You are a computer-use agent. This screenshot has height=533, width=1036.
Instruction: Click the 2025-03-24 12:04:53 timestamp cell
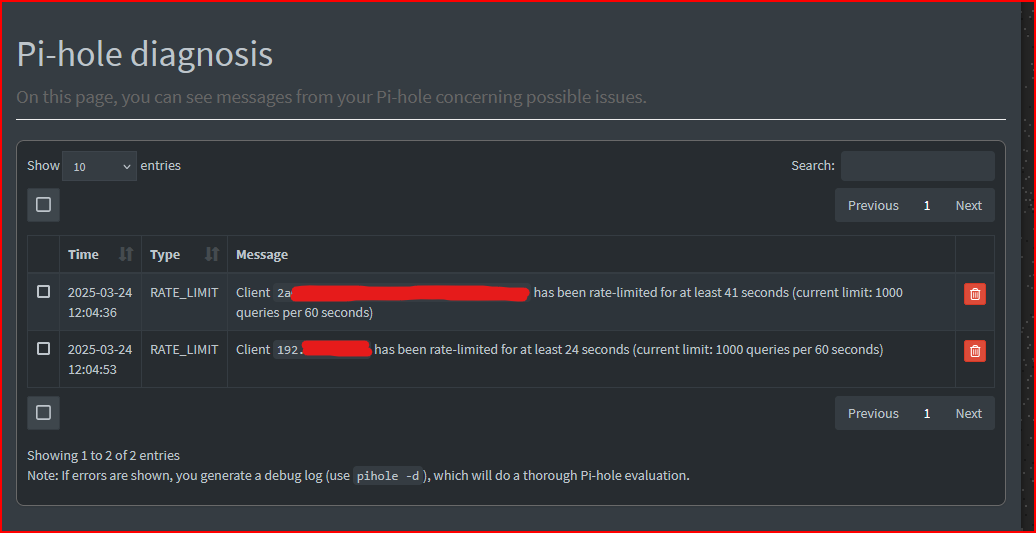pos(100,359)
